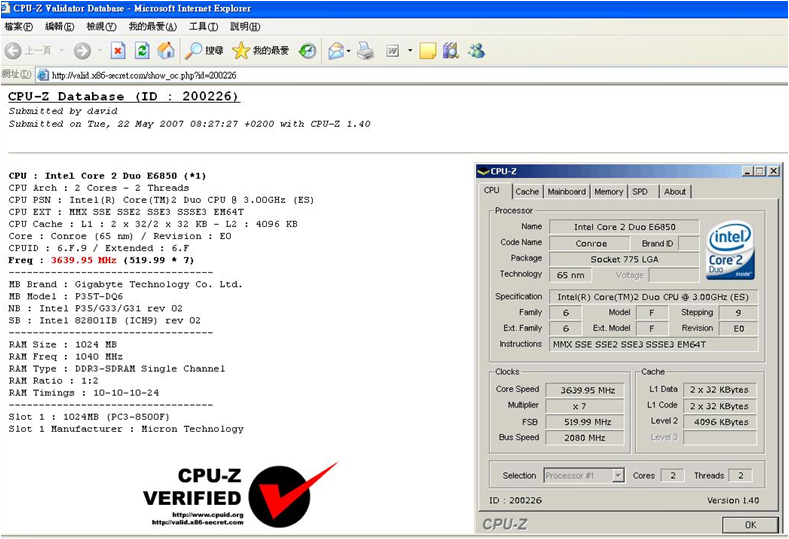This screenshot has width=789, height=539.
Task: Open the 檔案(F) menu
Action: coord(18,26)
